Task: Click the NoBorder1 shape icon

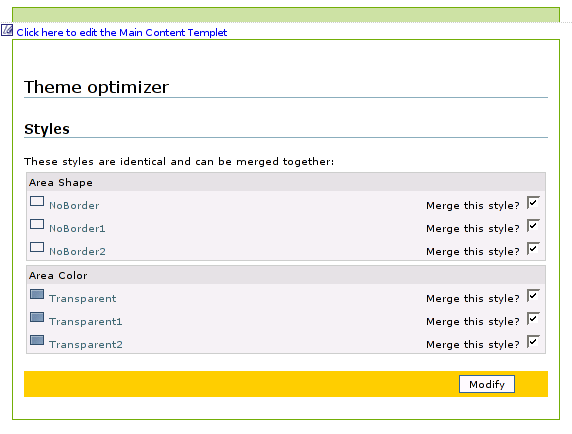Action: 37,224
